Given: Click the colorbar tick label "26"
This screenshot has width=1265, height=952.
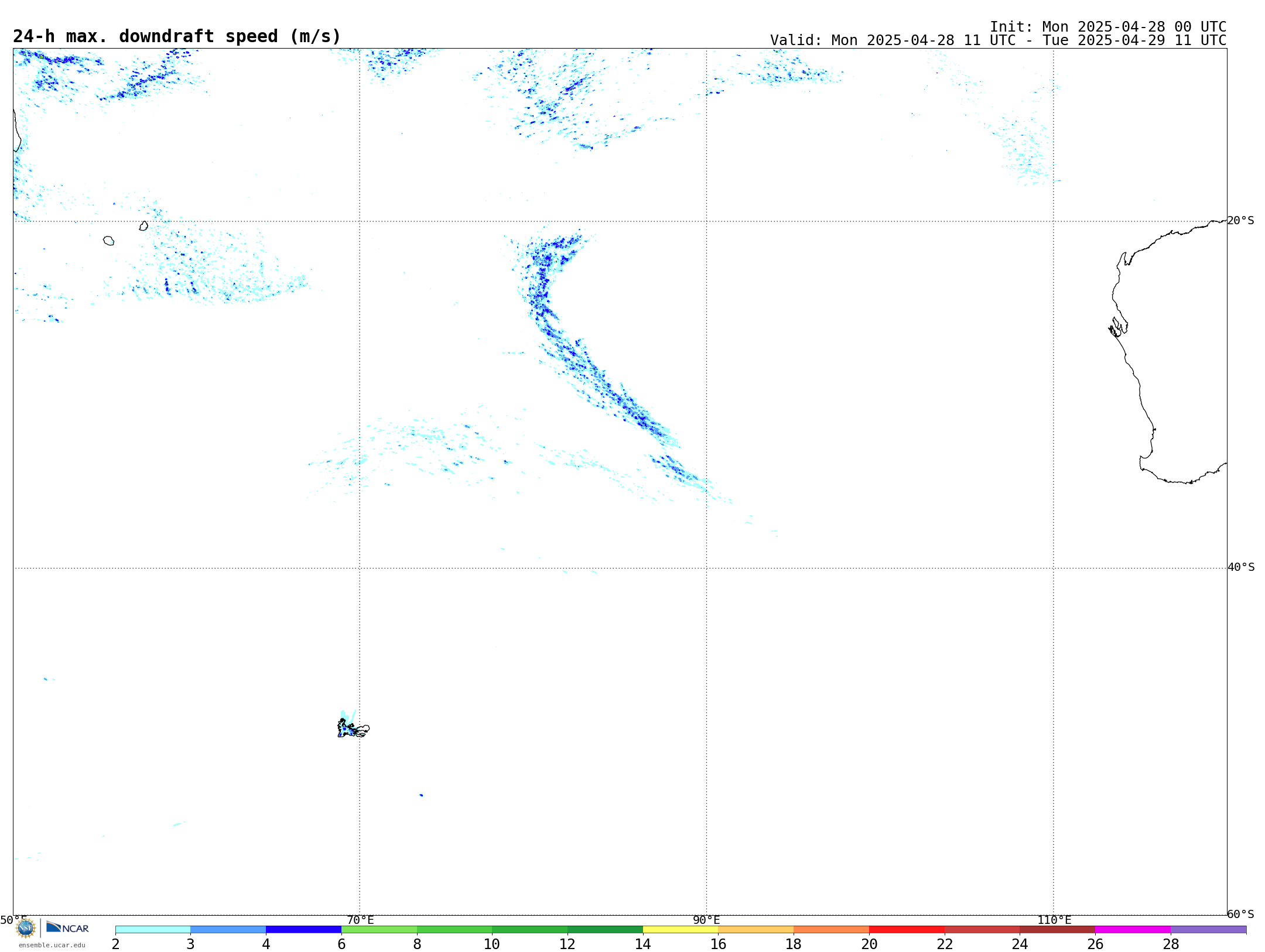Looking at the screenshot, I should click(1095, 944).
